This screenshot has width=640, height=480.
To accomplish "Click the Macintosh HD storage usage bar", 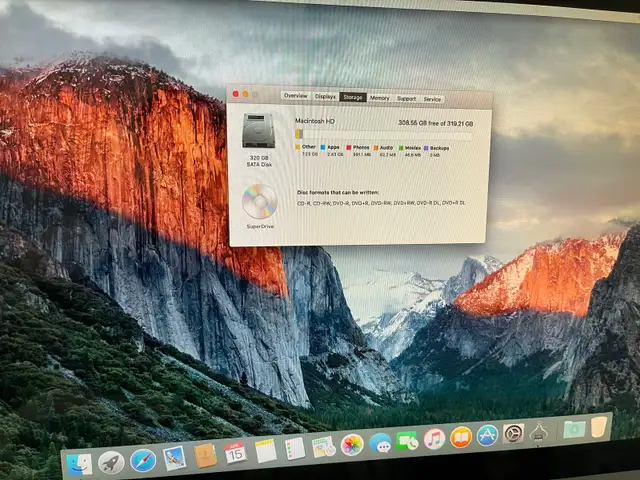I will 384,135.
